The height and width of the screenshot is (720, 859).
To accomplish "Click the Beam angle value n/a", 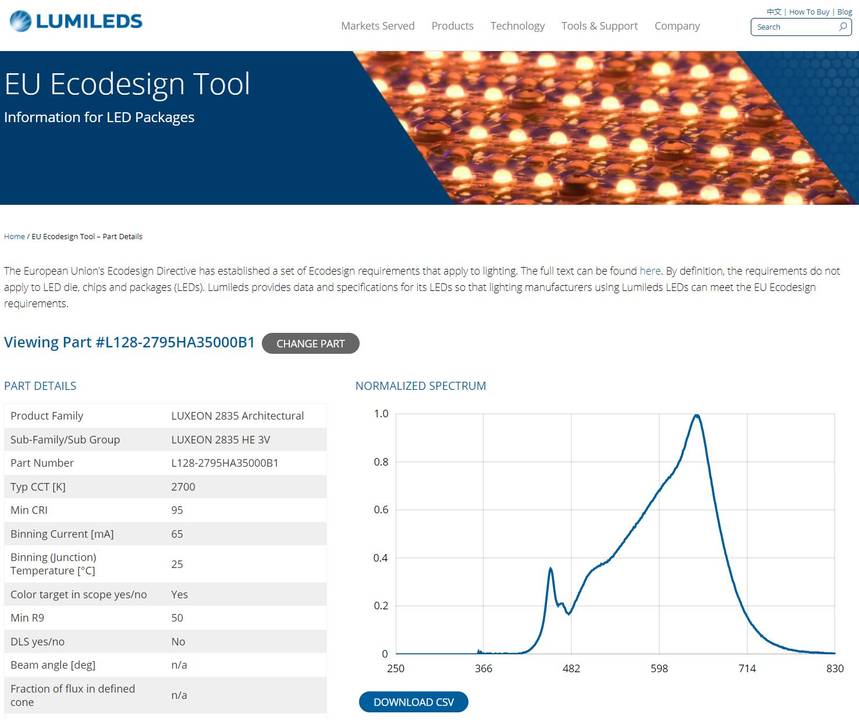I will pos(179,665).
